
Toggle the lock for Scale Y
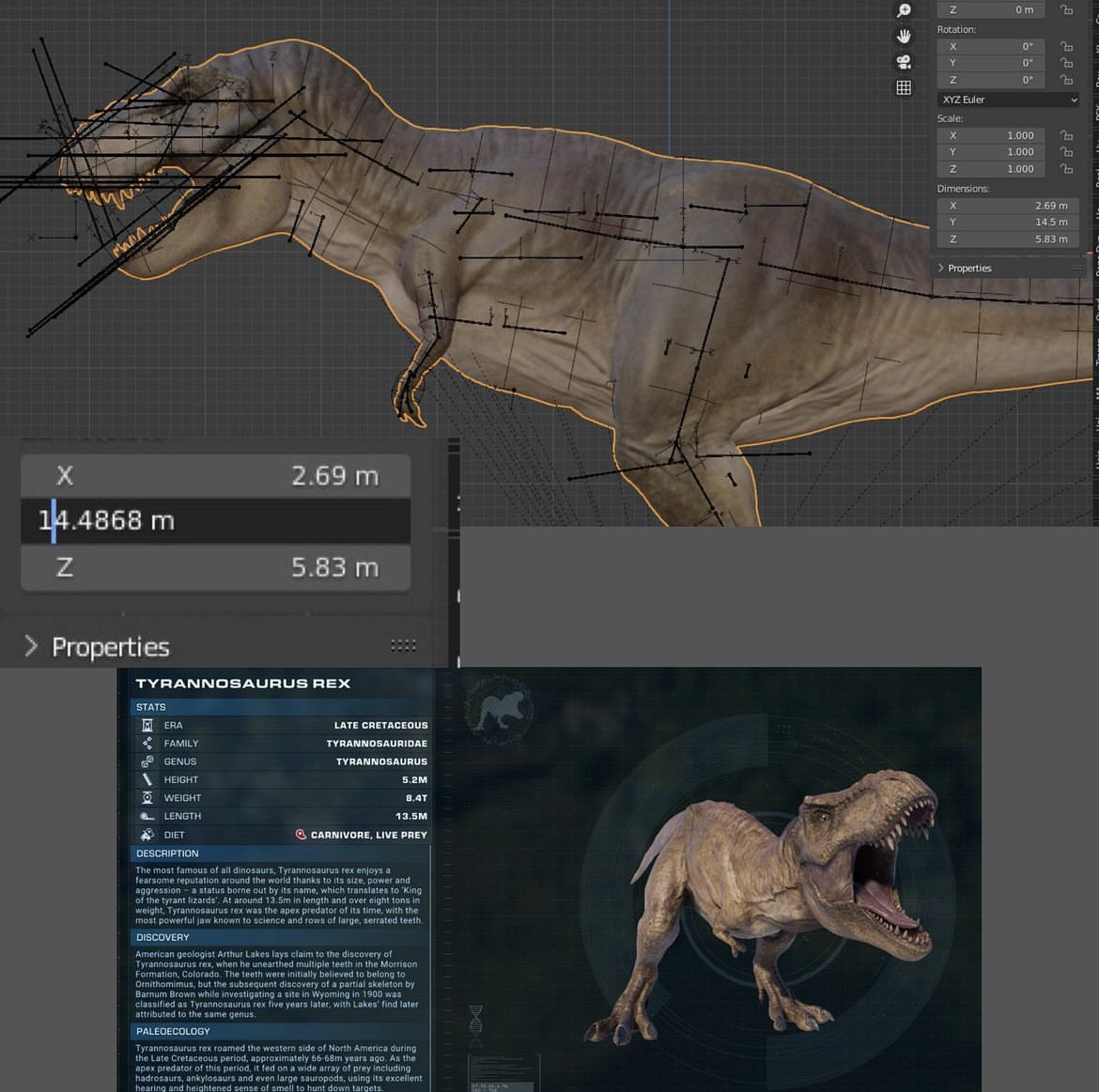(1066, 152)
